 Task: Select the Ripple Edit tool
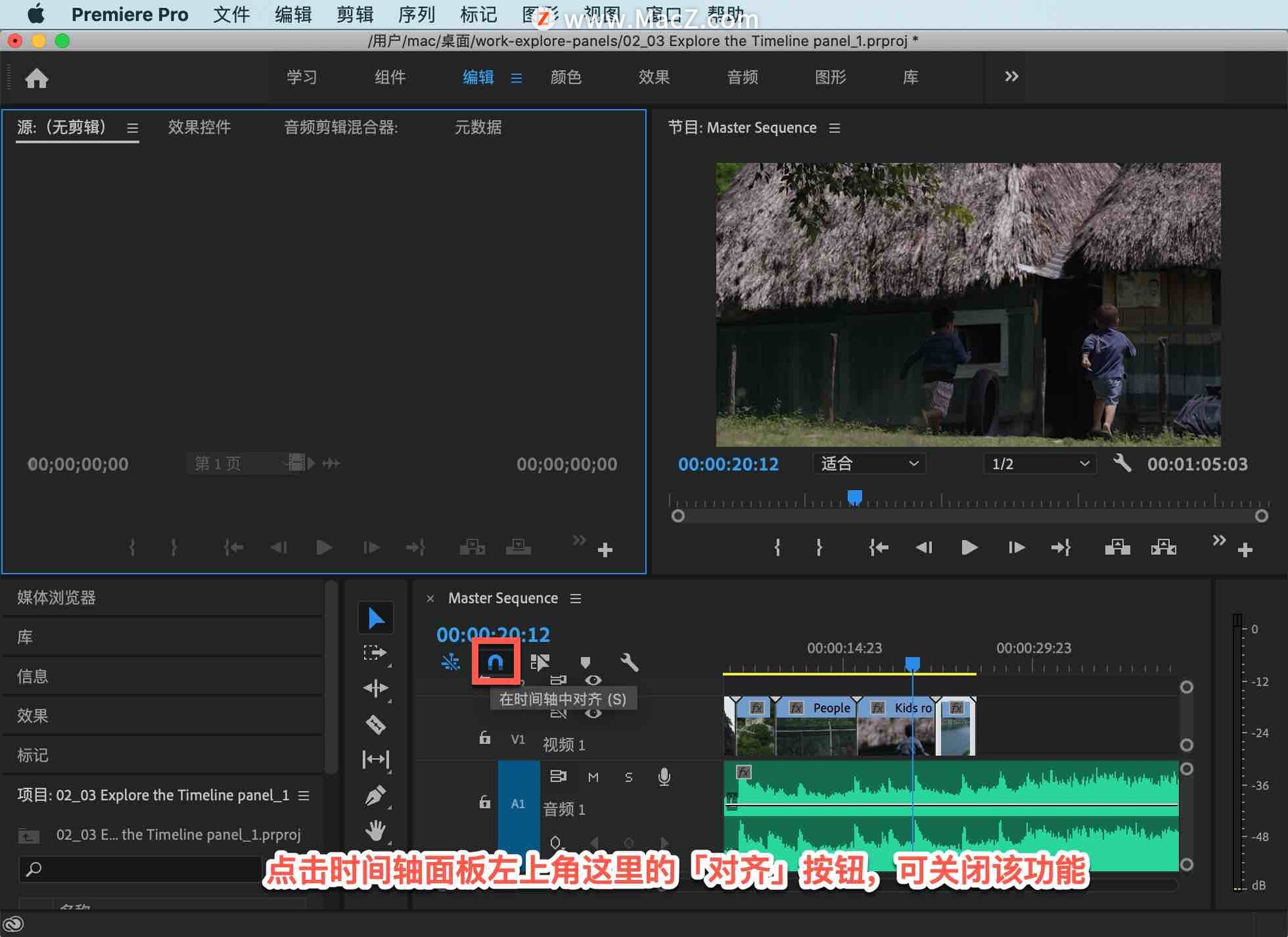tap(376, 688)
